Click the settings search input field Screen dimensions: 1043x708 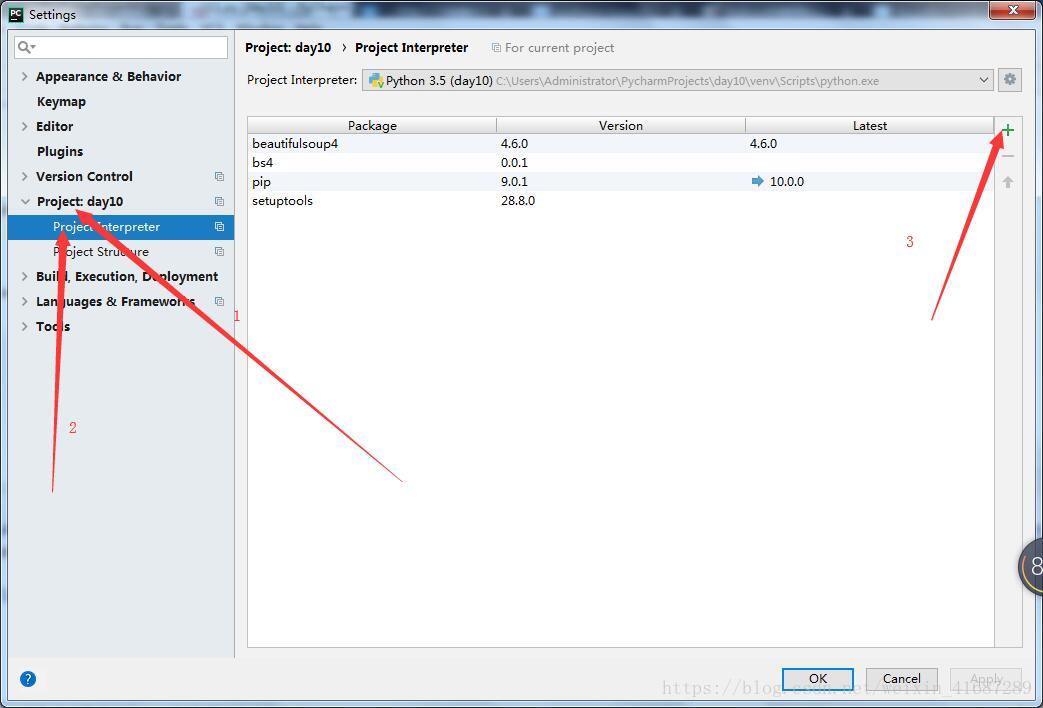point(121,47)
